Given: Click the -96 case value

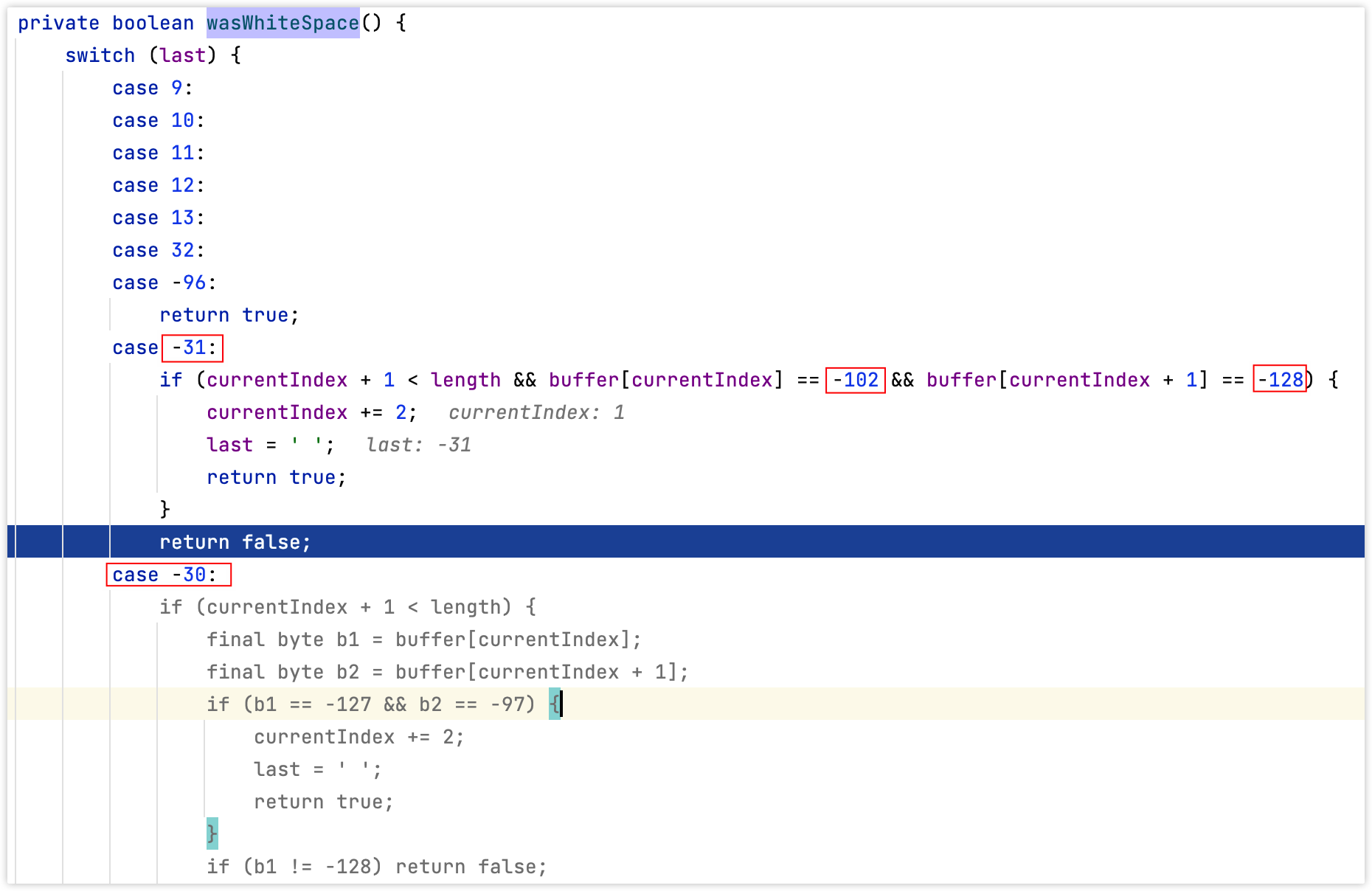Looking at the screenshot, I should 190,282.
